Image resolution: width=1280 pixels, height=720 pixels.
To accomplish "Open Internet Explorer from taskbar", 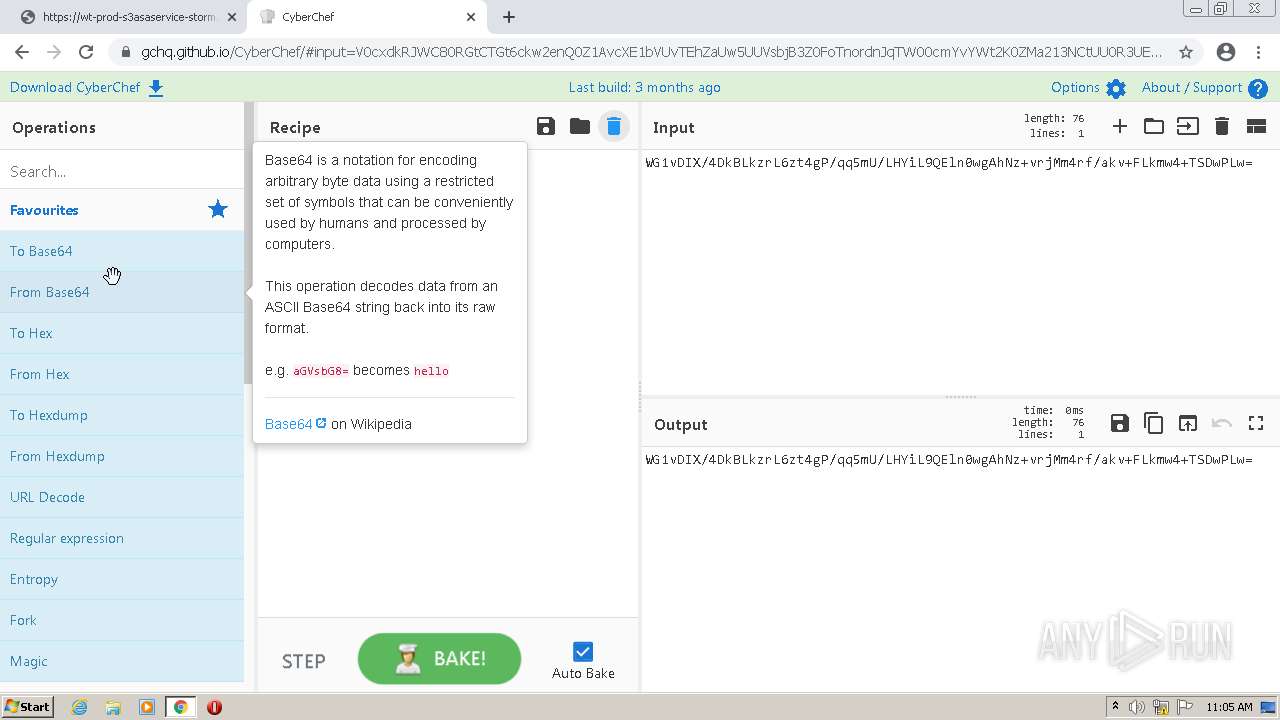I will tap(79, 707).
